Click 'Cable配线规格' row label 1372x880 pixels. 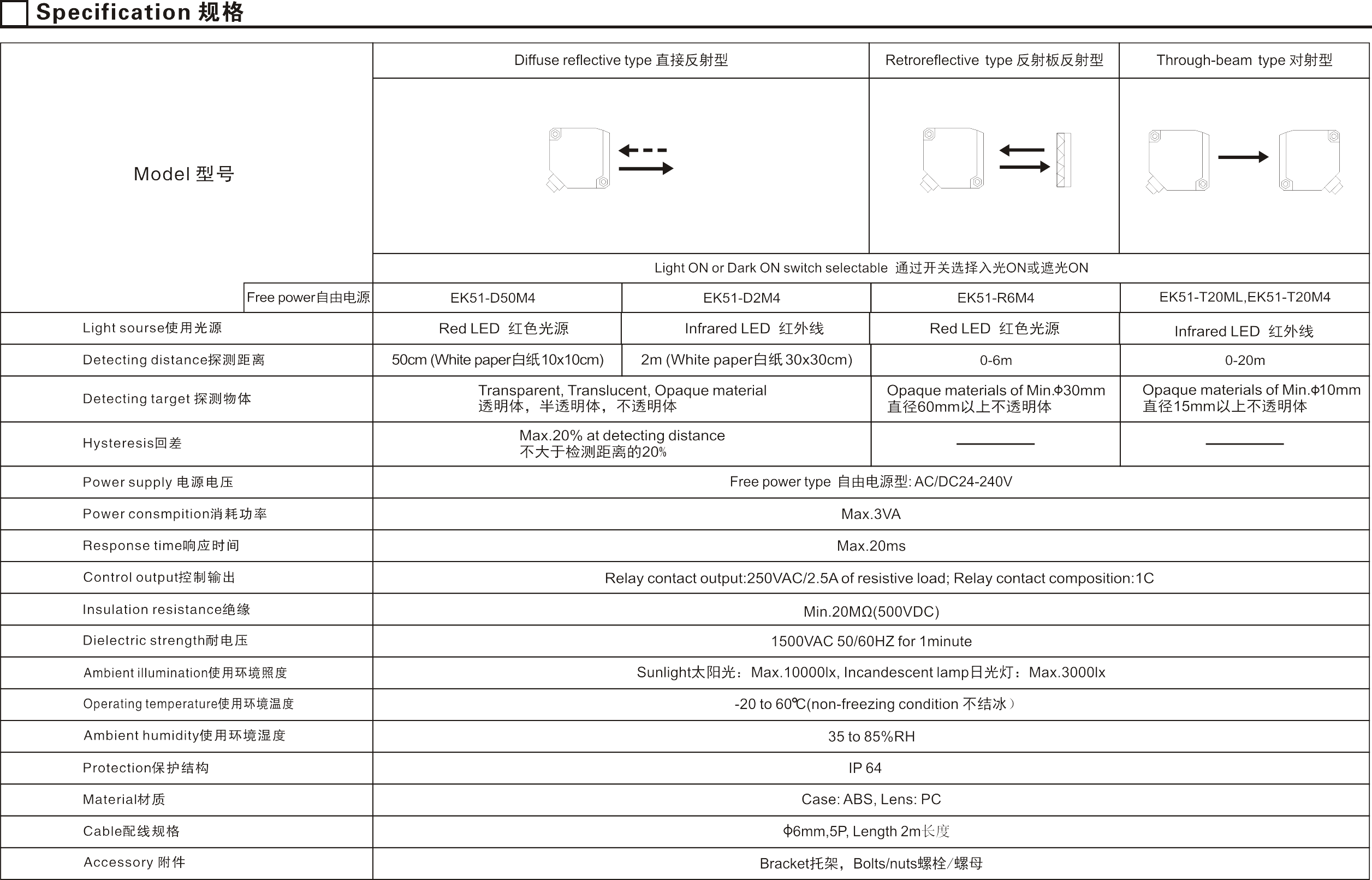(x=132, y=831)
